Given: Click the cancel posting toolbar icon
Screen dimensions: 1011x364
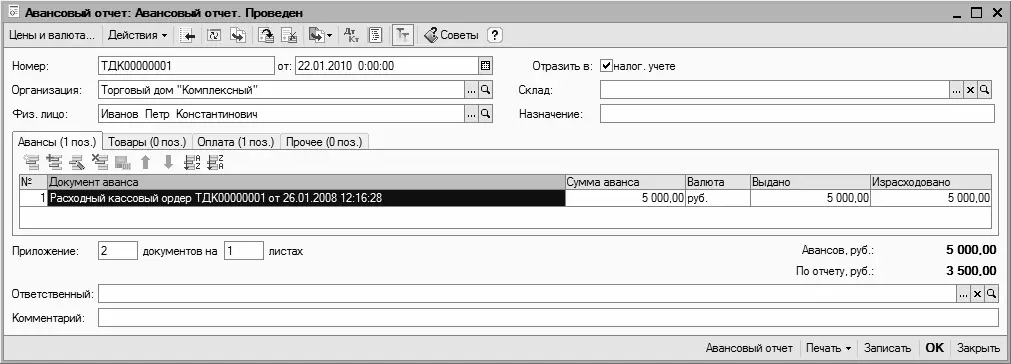Looking at the screenshot, I should pos(290,35).
